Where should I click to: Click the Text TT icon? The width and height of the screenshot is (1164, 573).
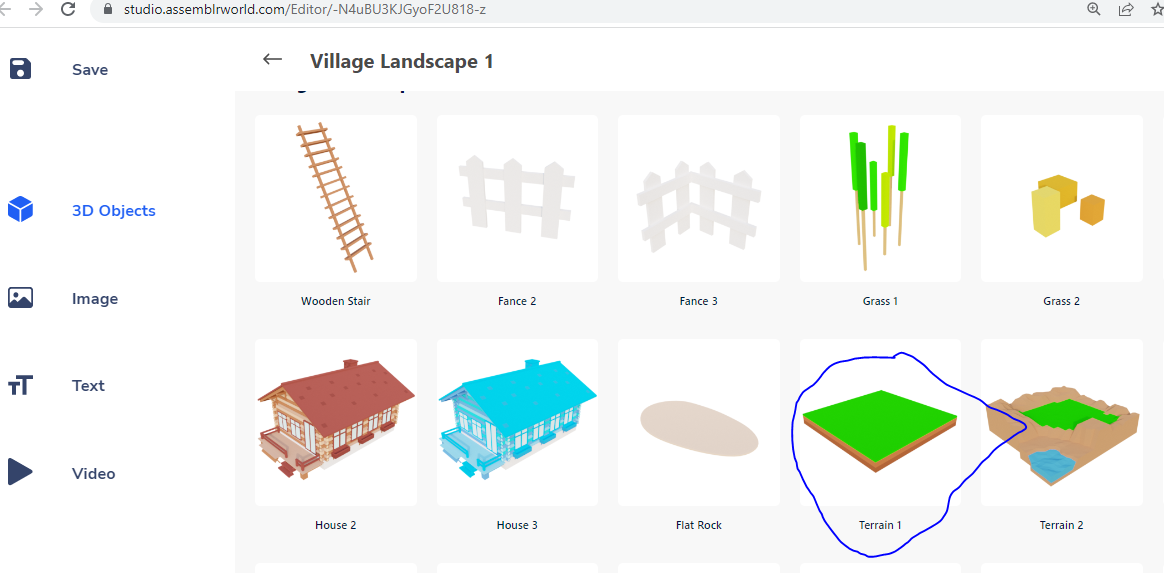(x=20, y=386)
